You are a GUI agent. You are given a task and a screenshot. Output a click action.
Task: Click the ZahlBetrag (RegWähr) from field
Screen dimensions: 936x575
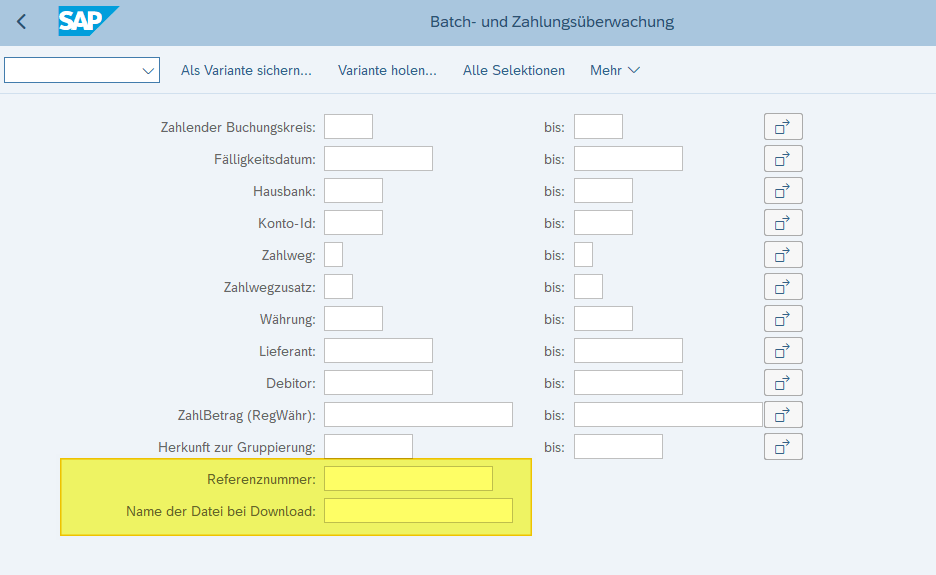[x=418, y=415]
